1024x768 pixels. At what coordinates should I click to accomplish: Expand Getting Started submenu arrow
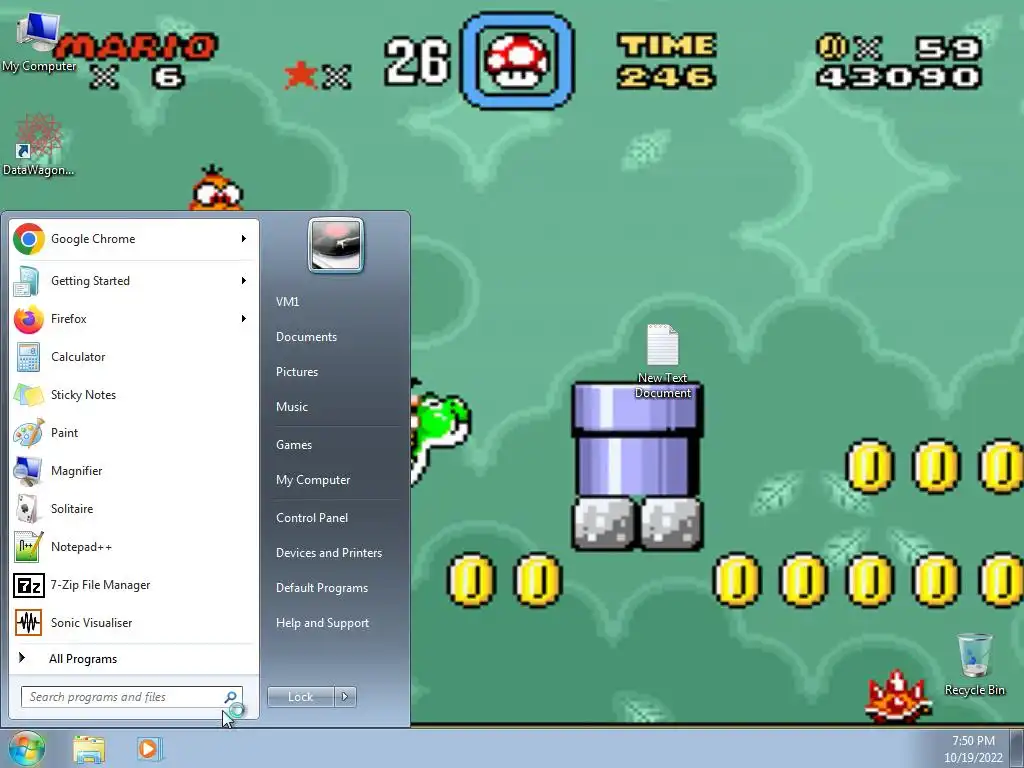(x=244, y=281)
